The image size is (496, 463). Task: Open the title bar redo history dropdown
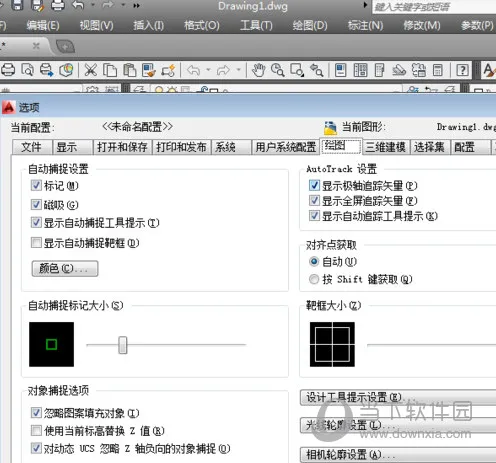[123, 5]
